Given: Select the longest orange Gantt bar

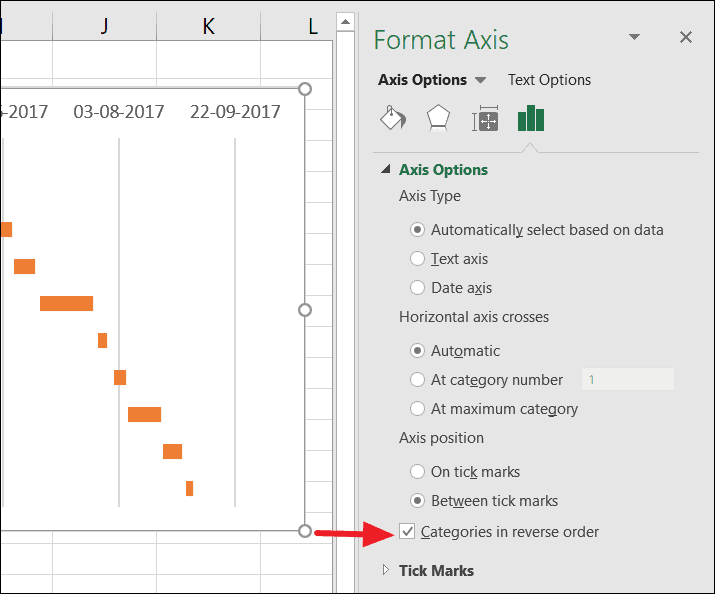Looking at the screenshot, I should click(x=67, y=303).
